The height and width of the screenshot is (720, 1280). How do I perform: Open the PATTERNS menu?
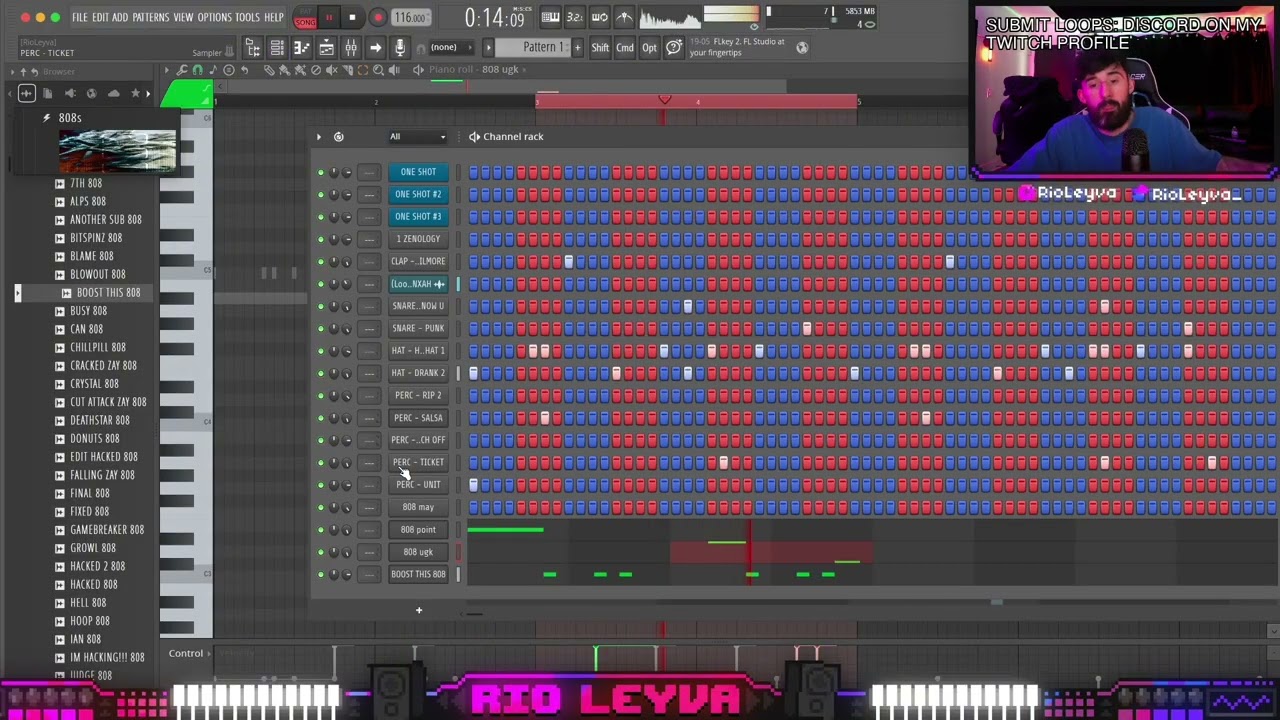(x=151, y=17)
